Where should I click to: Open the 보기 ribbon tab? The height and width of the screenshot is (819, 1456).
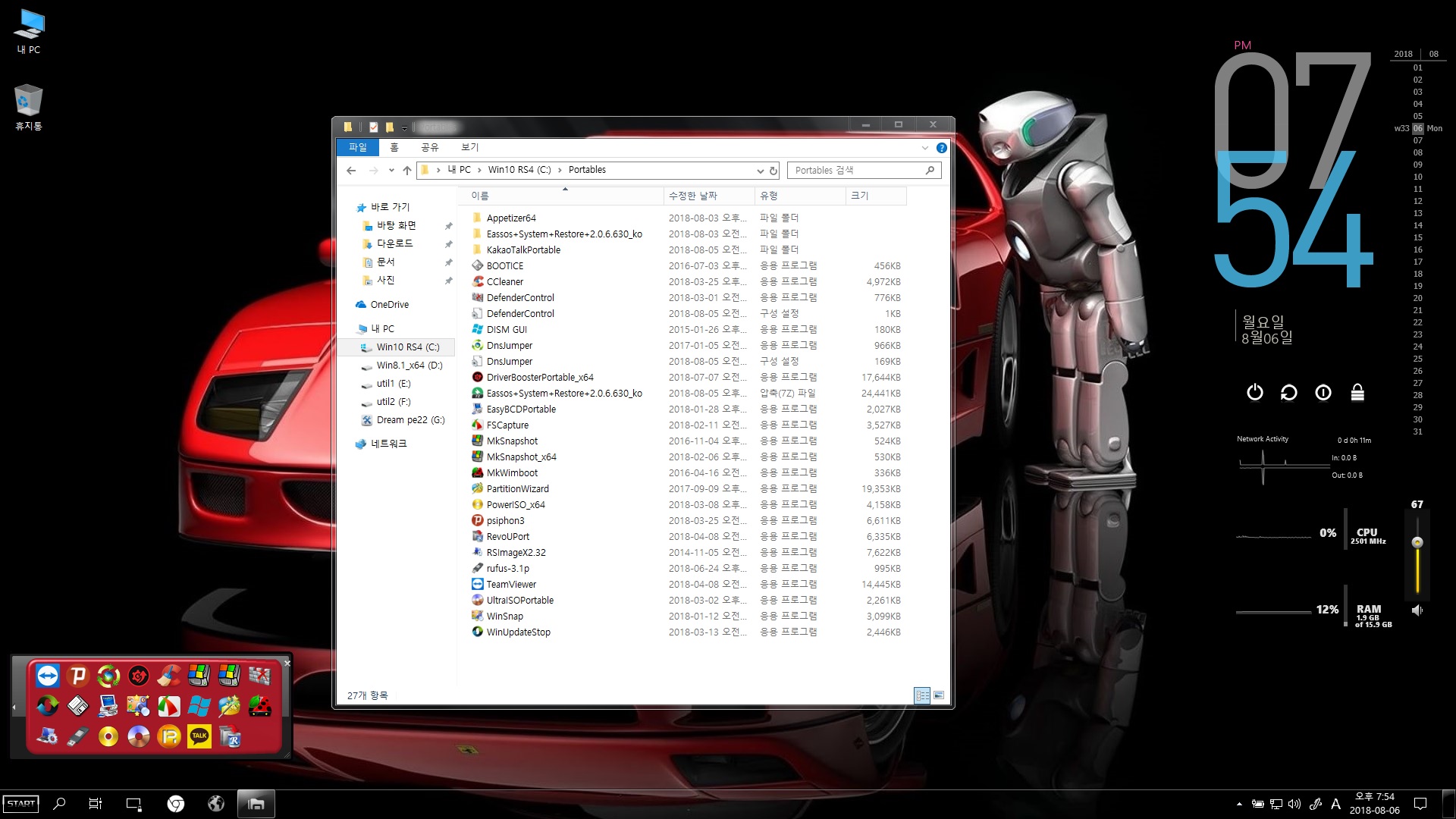(470, 147)
